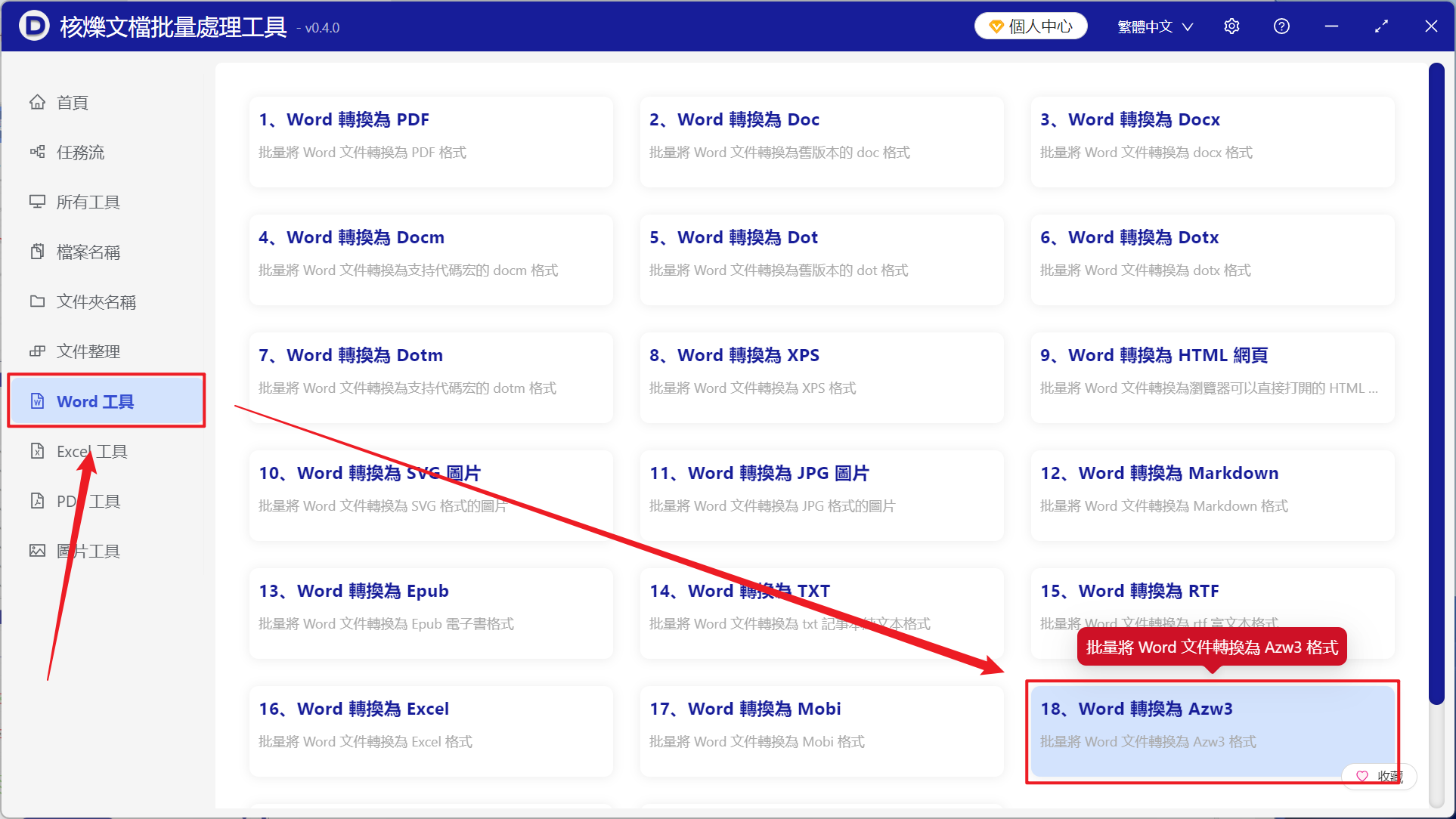The image size is (1456, 819).
Task: Click the folder icon beside 文件夾名稱
Action: point(37,301)
